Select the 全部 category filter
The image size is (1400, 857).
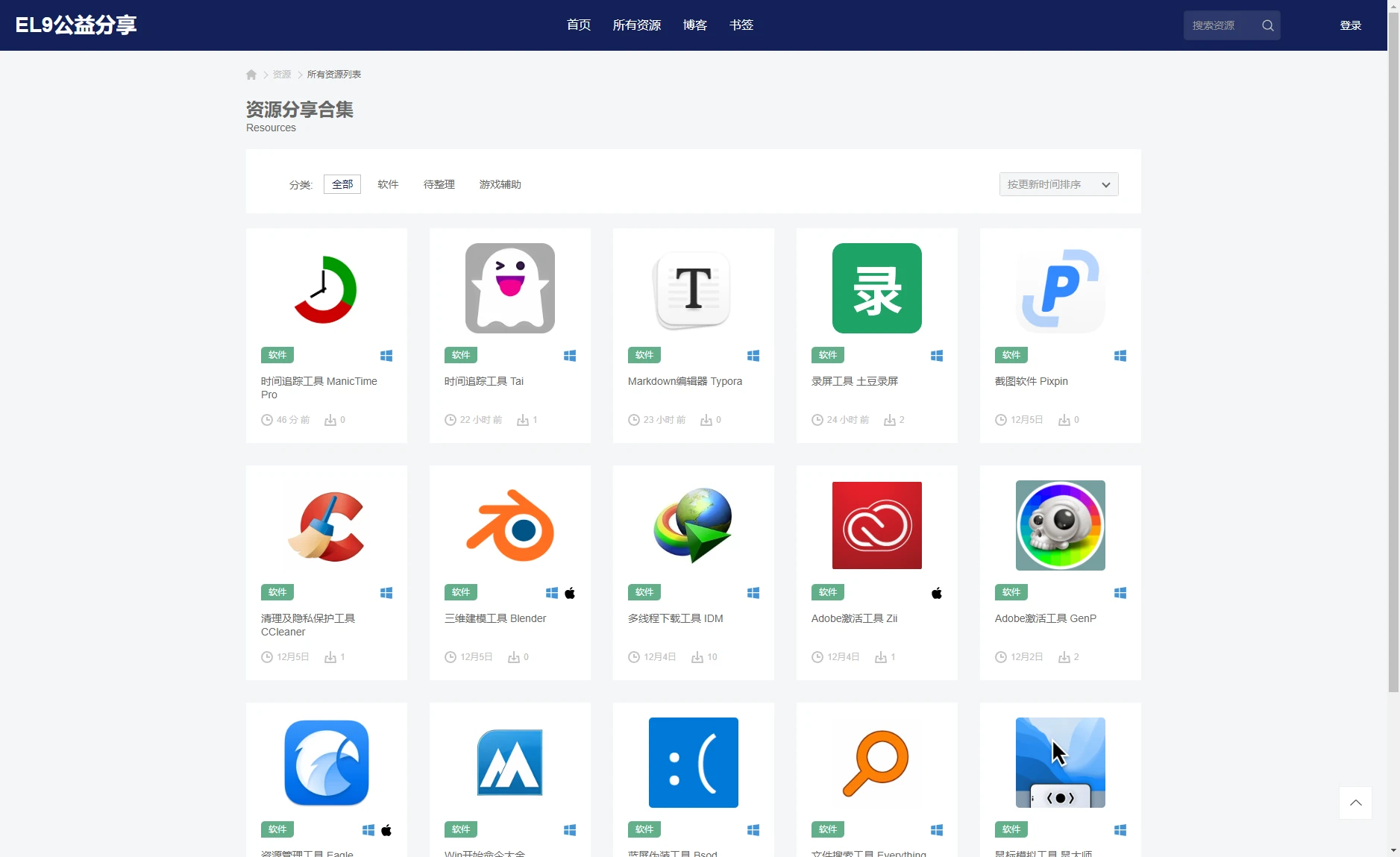coord(342,184)
